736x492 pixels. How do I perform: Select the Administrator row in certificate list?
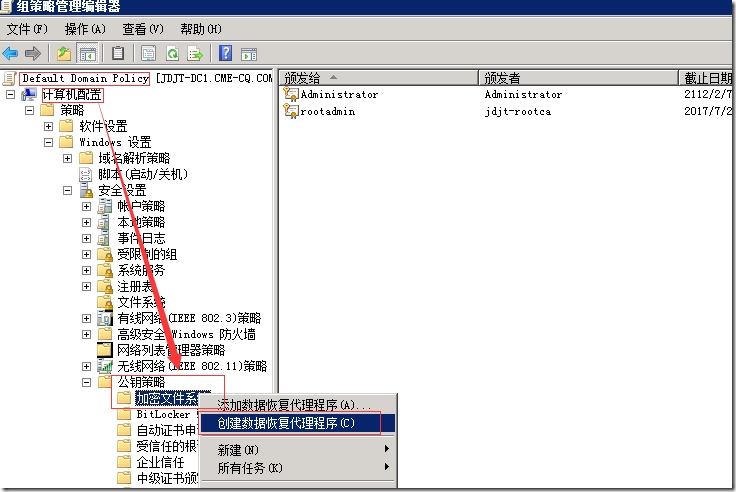pyautogui.click(x=507, y=94)
